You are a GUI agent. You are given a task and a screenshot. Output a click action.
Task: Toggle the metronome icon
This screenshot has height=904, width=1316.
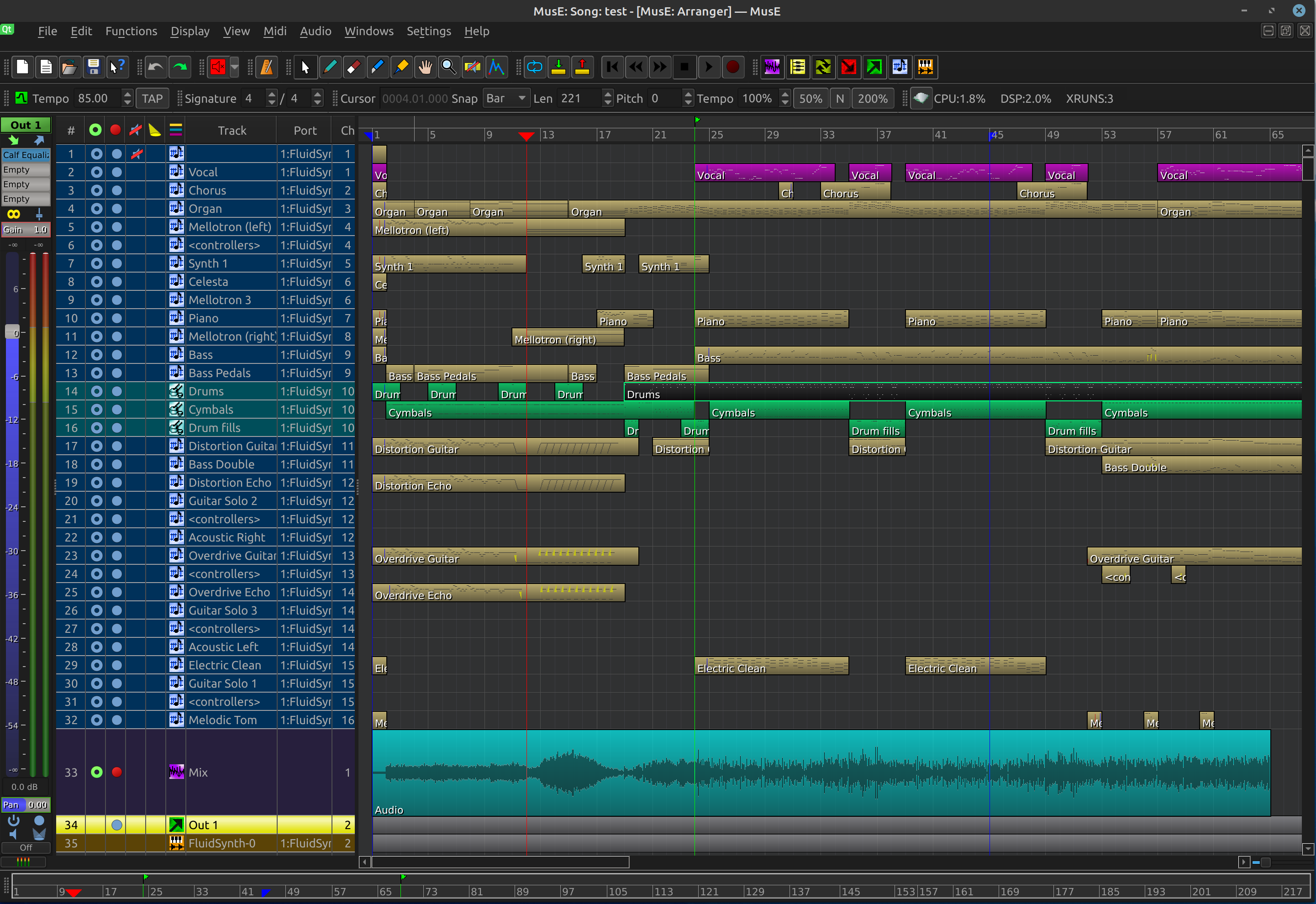point(266,68)
